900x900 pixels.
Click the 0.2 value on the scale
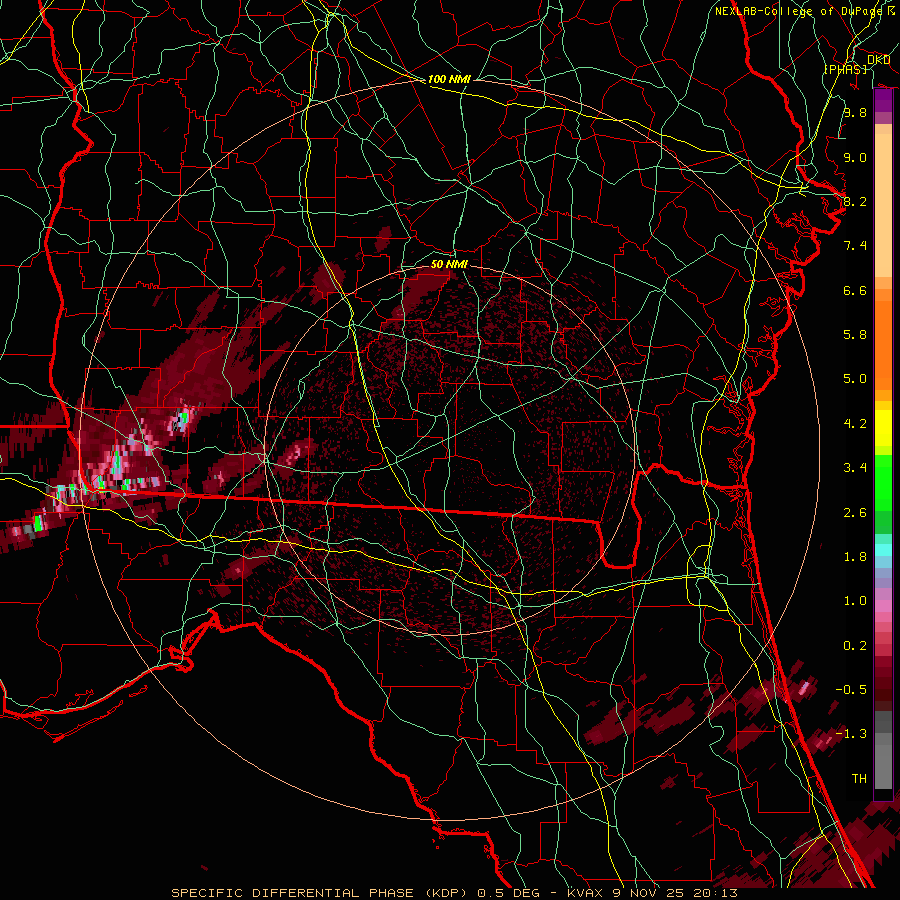(855, 646)
